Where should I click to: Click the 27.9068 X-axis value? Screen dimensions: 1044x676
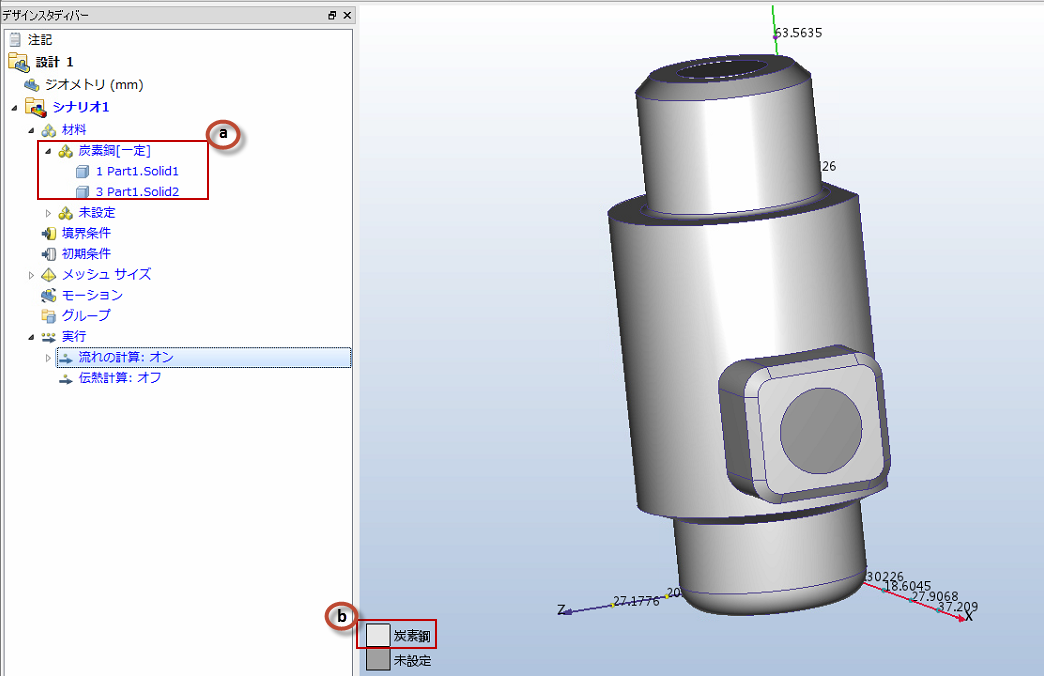pos(935,596)
